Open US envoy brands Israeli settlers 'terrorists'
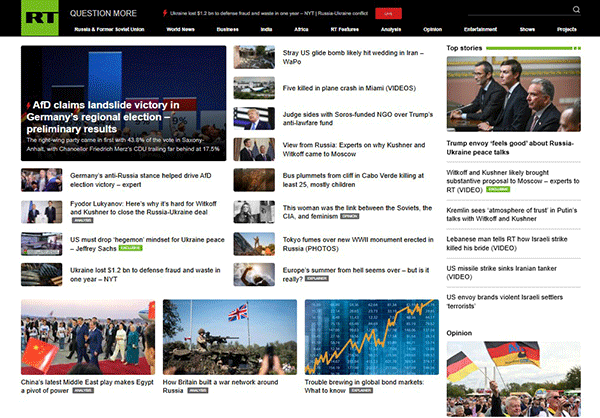This screenshot has height=418, width=600. click(x=504, y=301)
